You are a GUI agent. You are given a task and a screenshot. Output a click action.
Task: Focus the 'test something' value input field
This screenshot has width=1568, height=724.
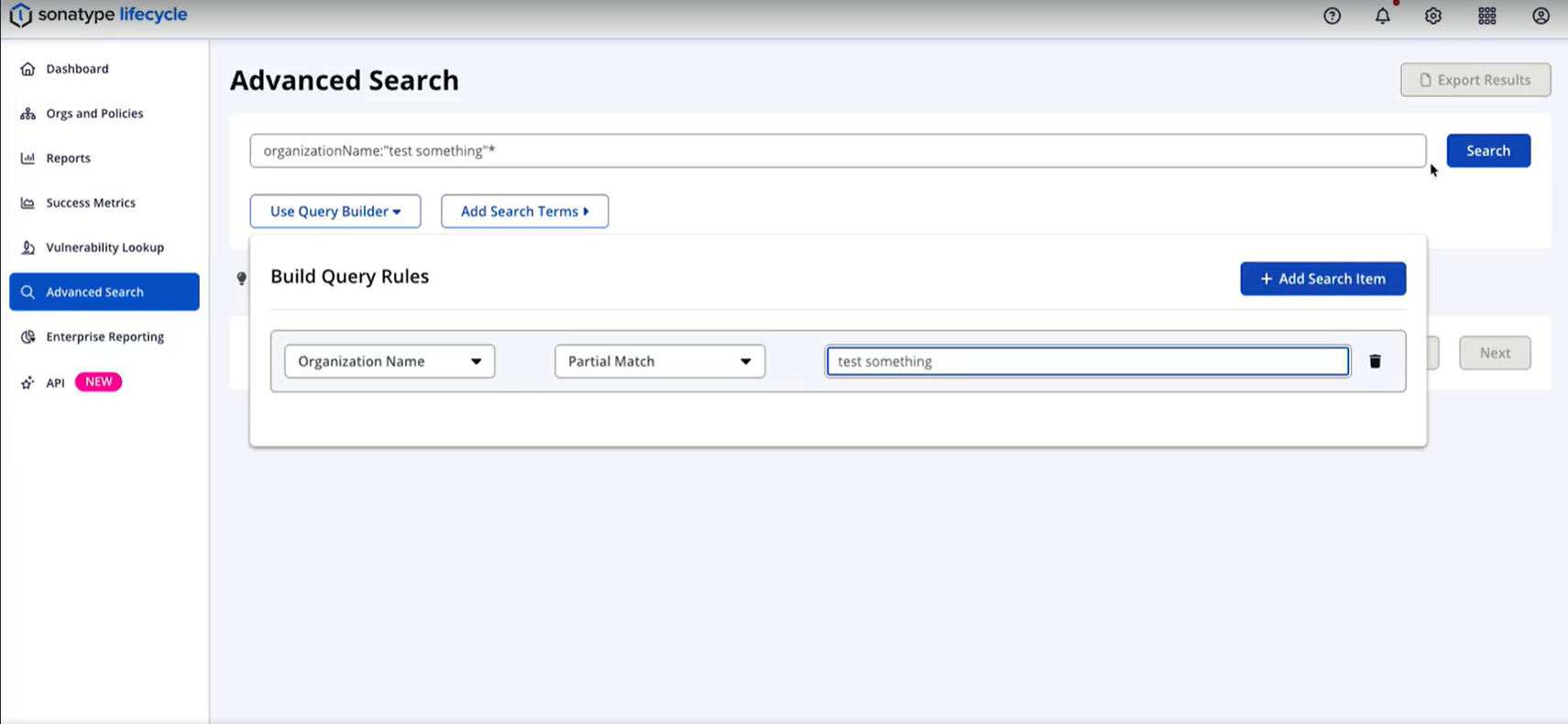tap(1087, 361)
